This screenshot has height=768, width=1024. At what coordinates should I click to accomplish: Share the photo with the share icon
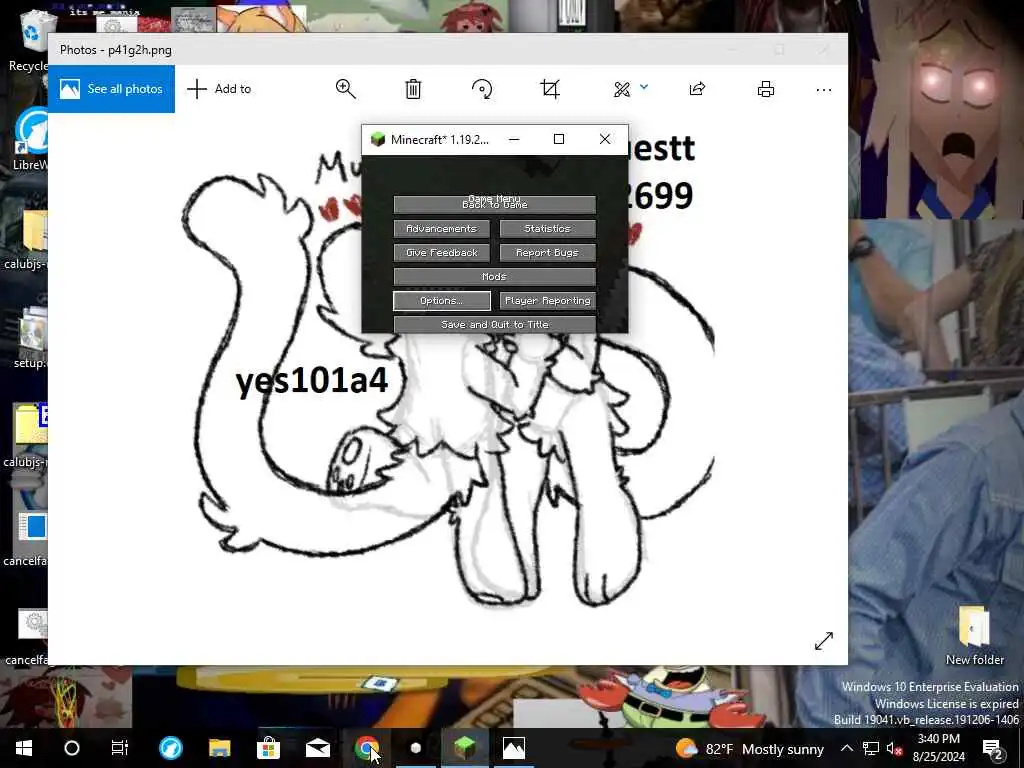pos(697,89)
